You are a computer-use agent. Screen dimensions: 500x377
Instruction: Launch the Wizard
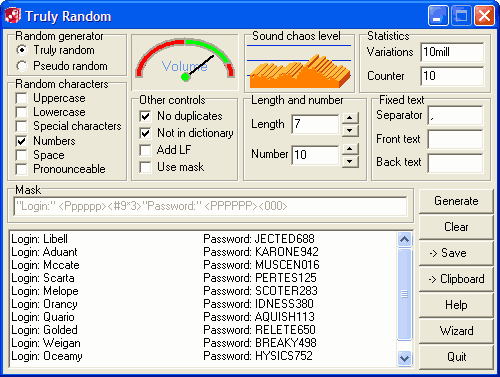click(456, 331)
